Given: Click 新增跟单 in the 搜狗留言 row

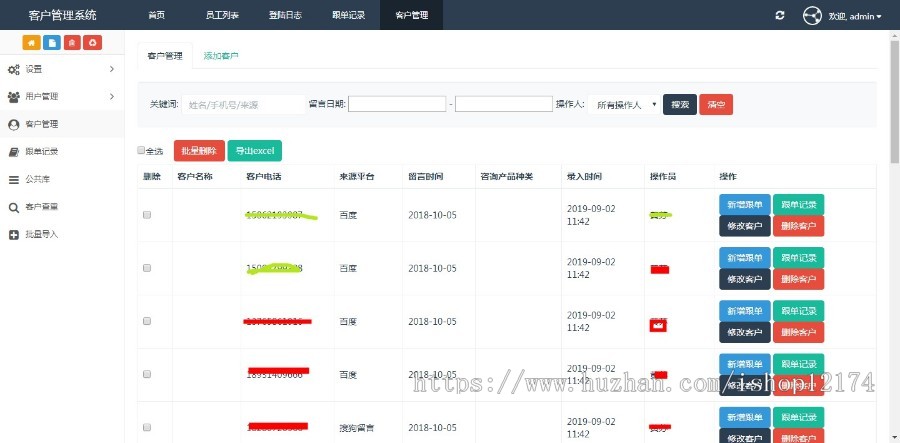Looking at the screenshot, I should coord(745,417).
